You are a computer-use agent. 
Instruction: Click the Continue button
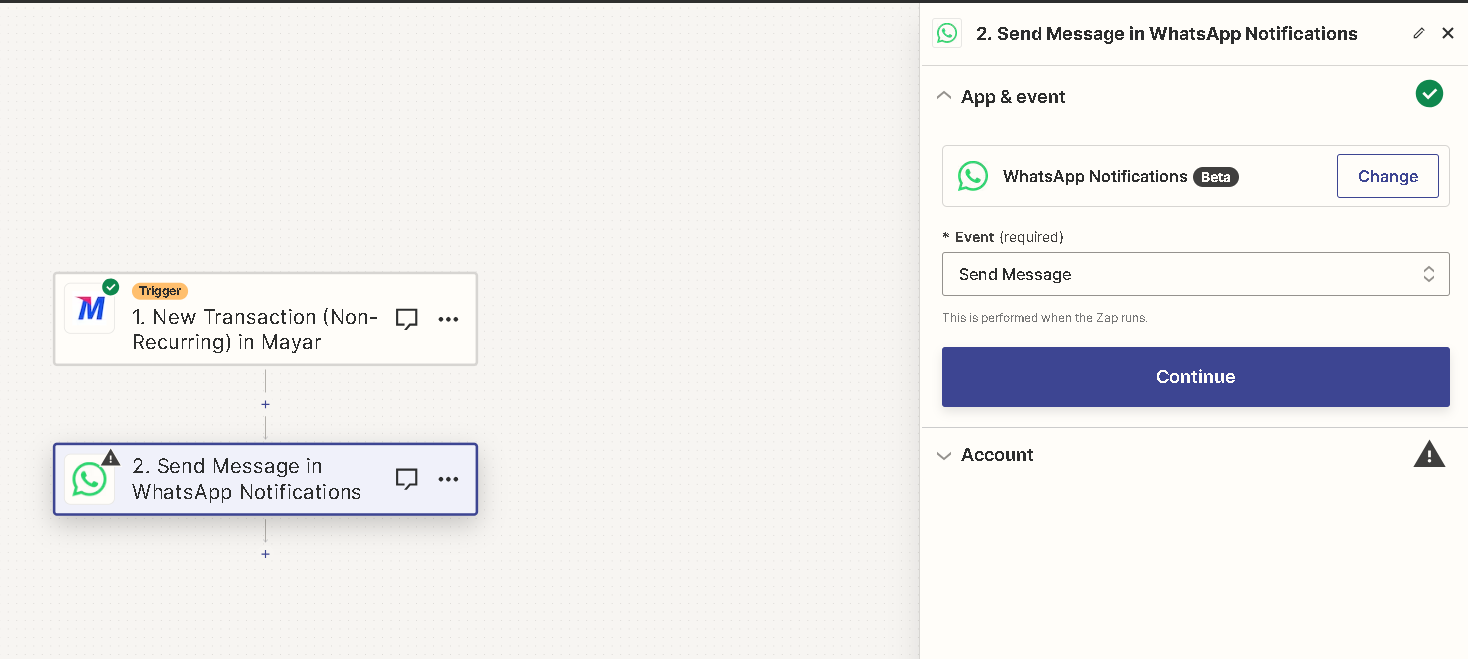[1195, 377]
